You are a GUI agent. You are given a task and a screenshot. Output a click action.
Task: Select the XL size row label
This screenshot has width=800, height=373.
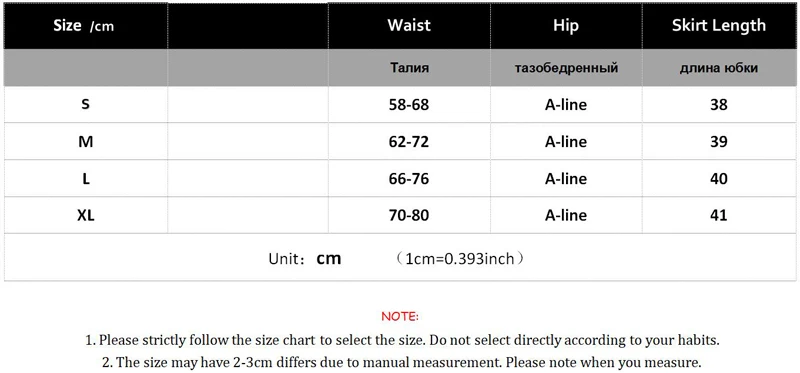coord(86,215)
